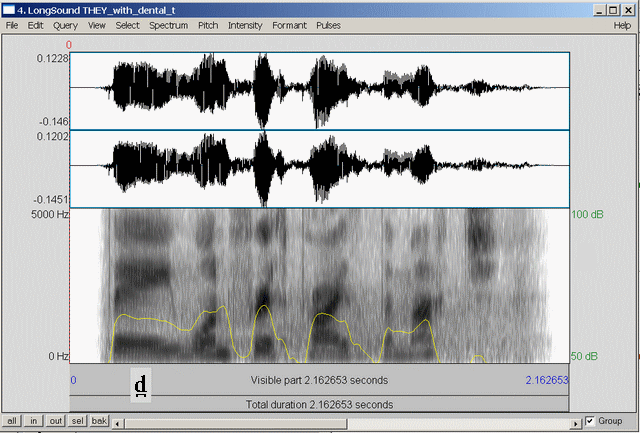Open the File menu
Image resolution: width=640 pixels, height=433 pixels.
click(x=12, y=24)
